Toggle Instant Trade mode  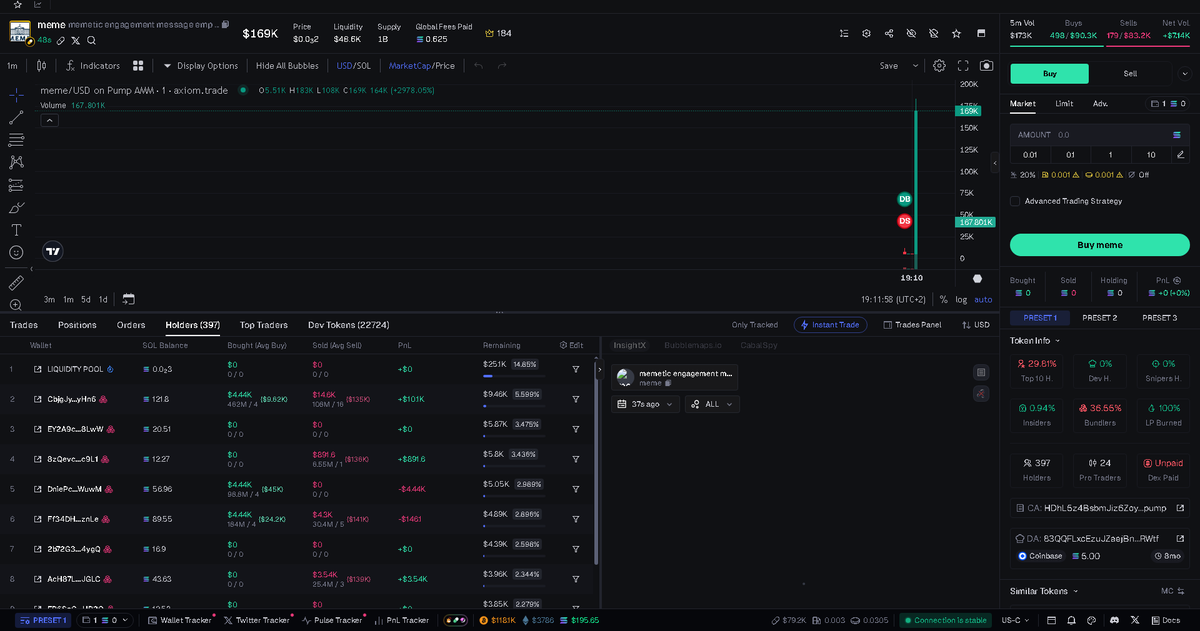tap(828, 325)
